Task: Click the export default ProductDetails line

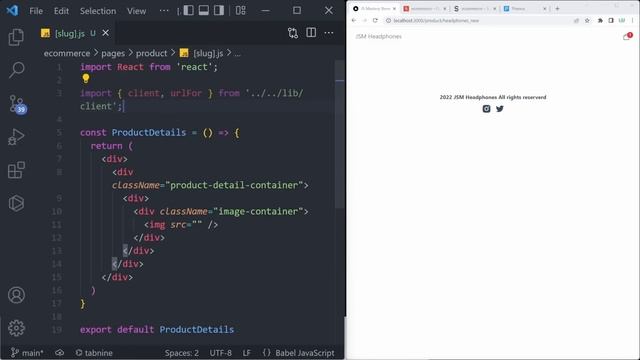Action: point(157,329)
